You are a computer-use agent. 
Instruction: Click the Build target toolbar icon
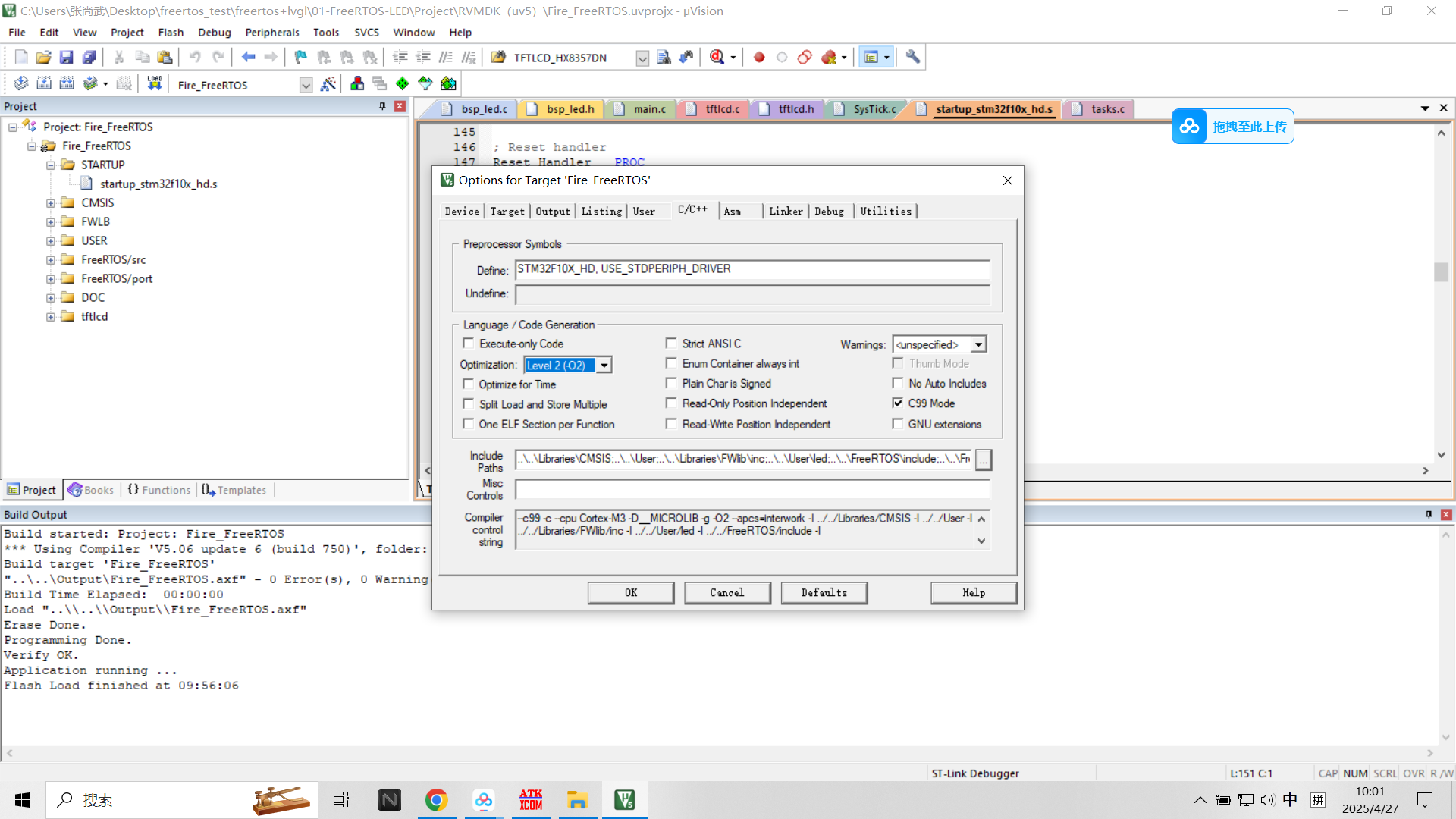[44, 83]
